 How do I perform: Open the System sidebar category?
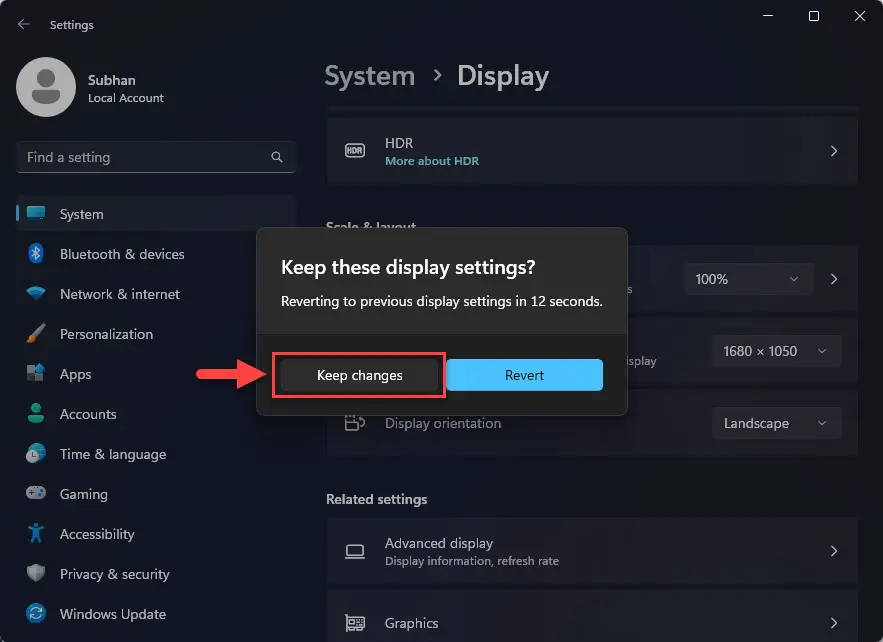click(x=156, y=214)
